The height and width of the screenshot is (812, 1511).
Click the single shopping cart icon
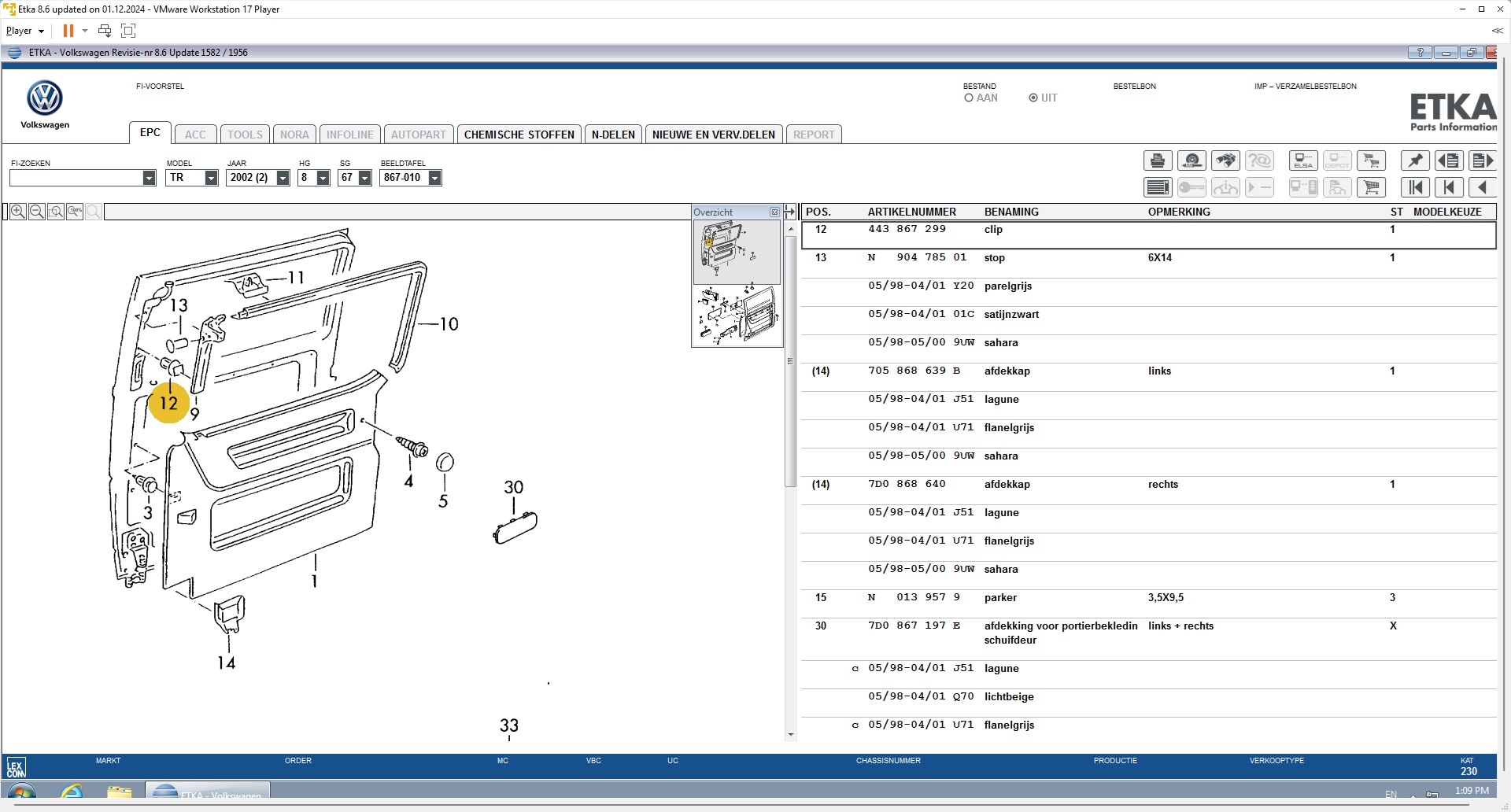[x=1371, y=187]
